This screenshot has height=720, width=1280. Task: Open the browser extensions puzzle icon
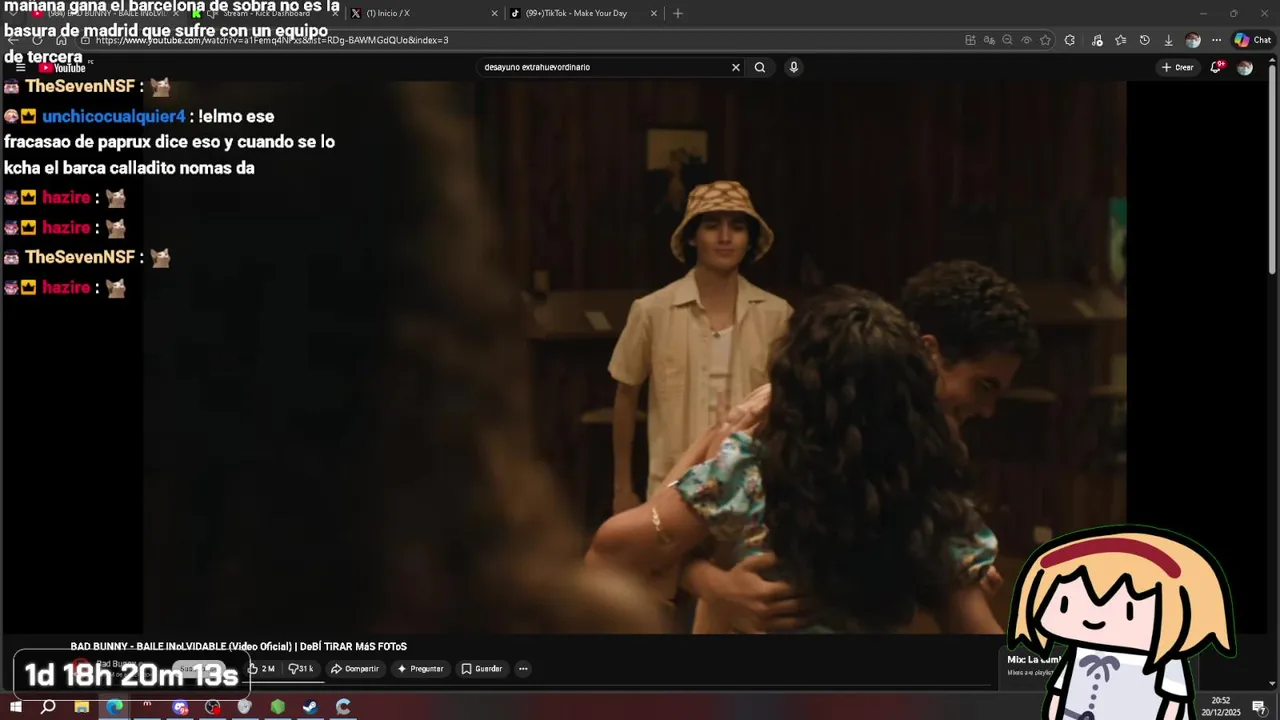pos(1070,40)
